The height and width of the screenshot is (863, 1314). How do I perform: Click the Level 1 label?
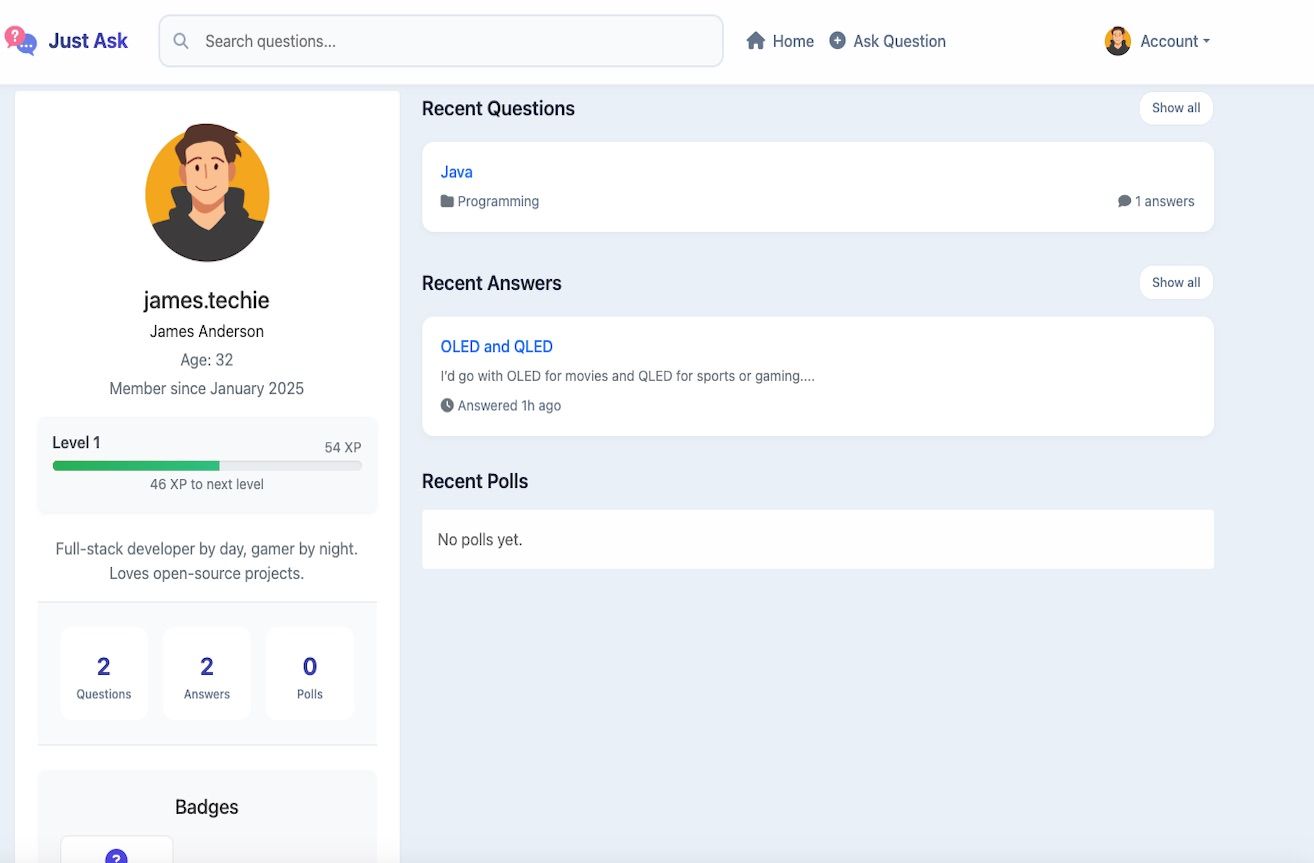[76, 442]
